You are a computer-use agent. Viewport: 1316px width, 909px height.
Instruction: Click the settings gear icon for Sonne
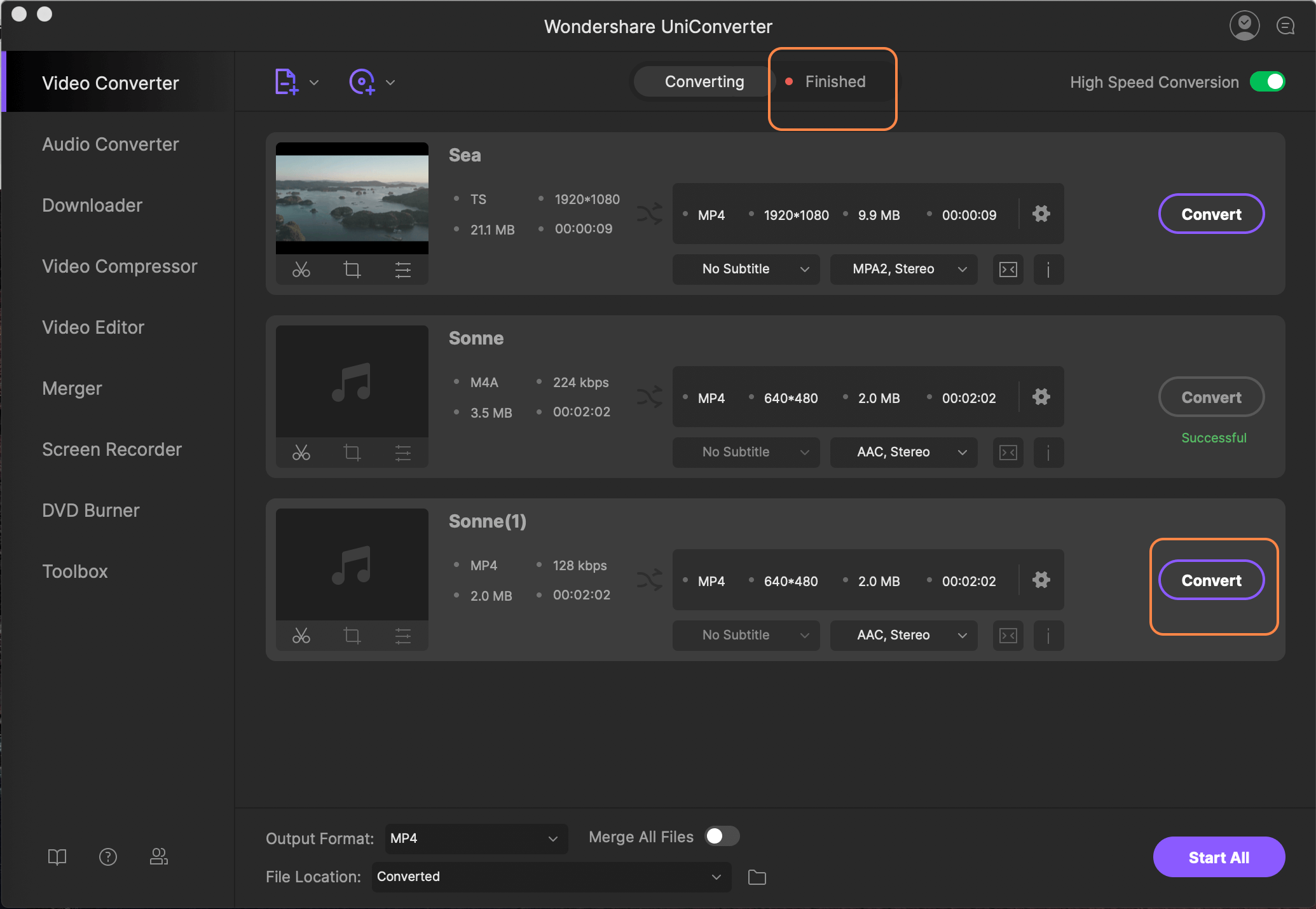click(x=1041, y=396)
